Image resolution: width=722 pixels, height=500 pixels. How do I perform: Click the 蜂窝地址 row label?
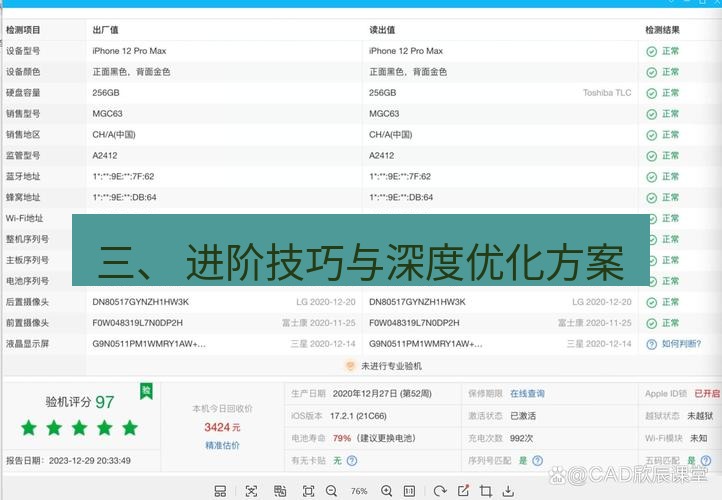[x=23, y=198]
